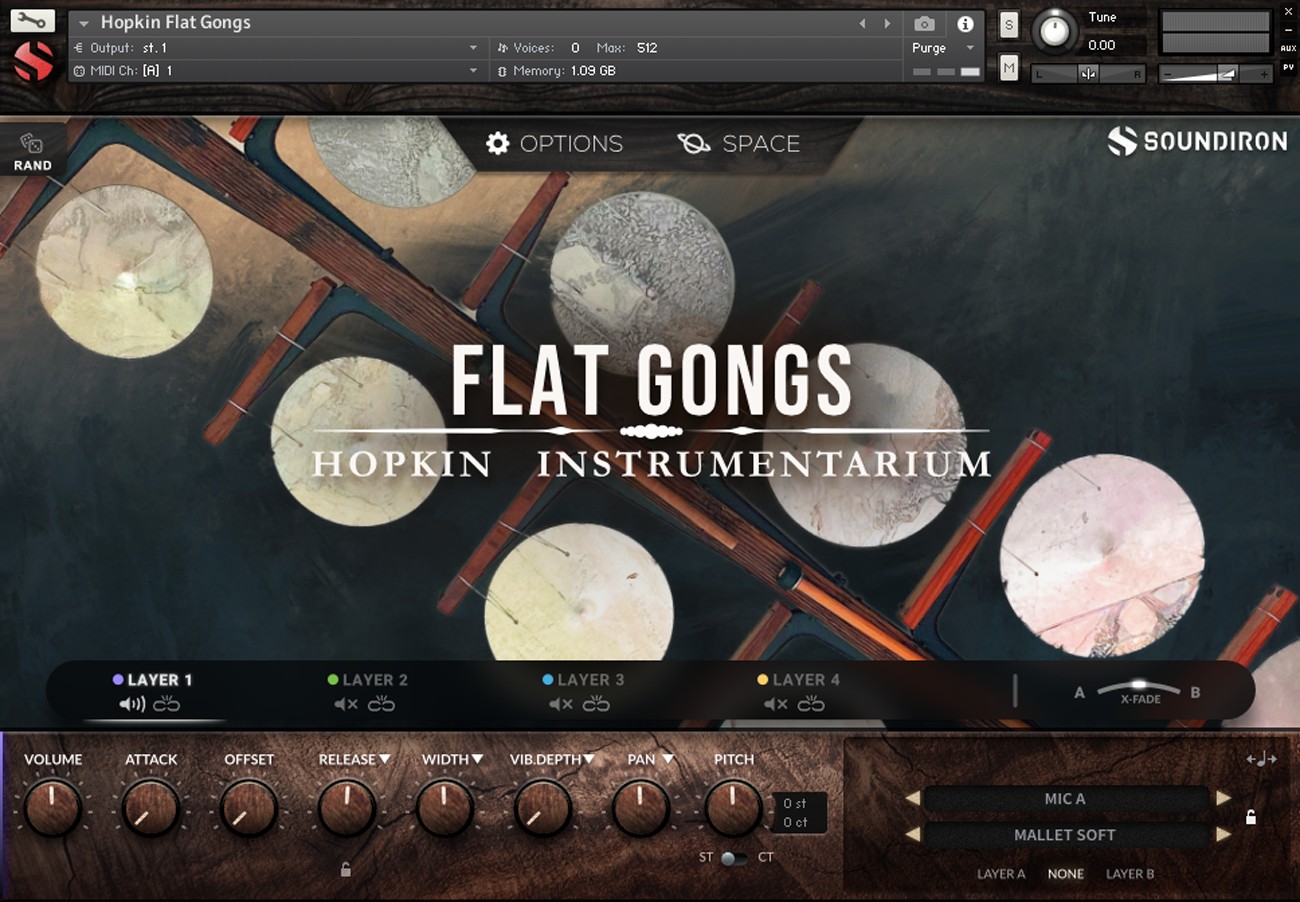This screenshot has width=1300, height=902.
Task: Click the ATTACK knob
Action: tap(150, 808)
